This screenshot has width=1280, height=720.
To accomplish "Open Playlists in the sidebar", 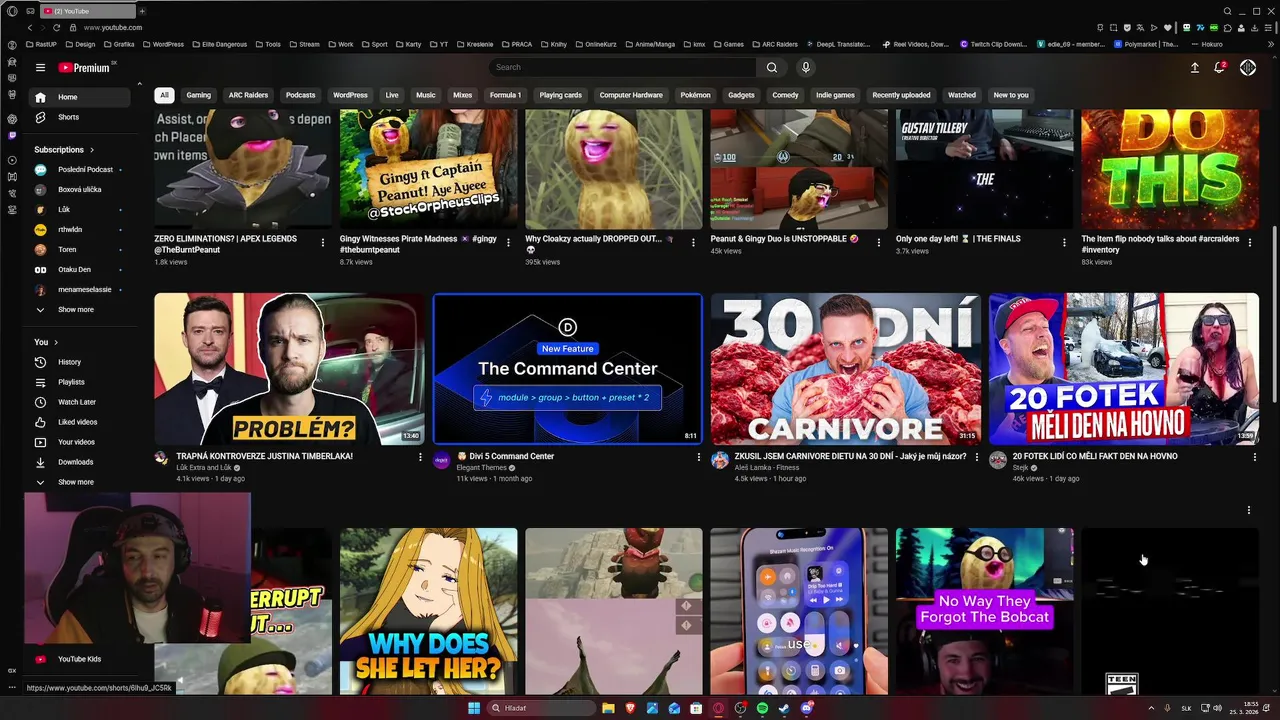I will [x=79, y=382].
